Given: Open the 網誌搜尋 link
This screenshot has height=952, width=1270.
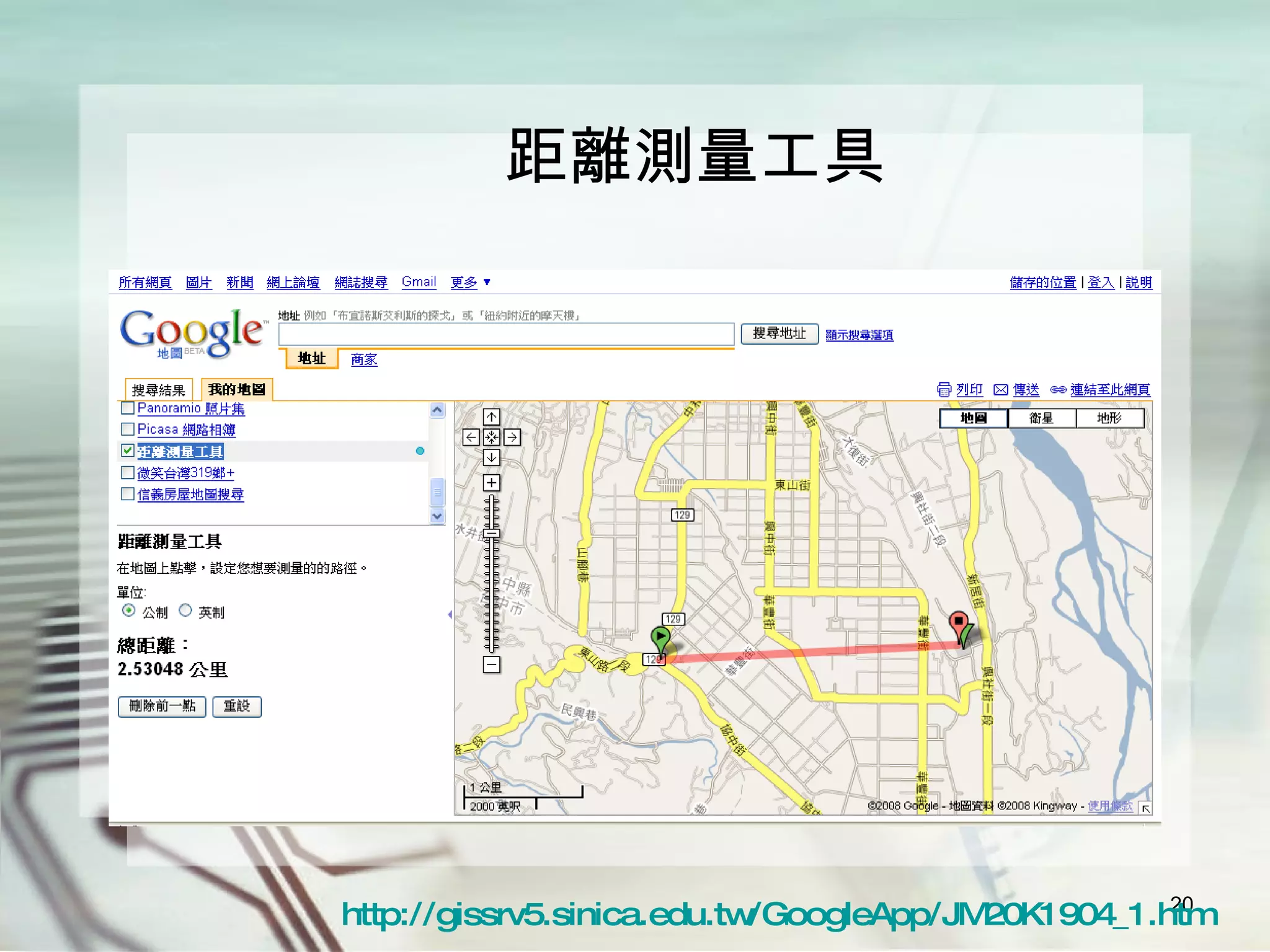Looking at the screenshot, I should tap(361, 283).
